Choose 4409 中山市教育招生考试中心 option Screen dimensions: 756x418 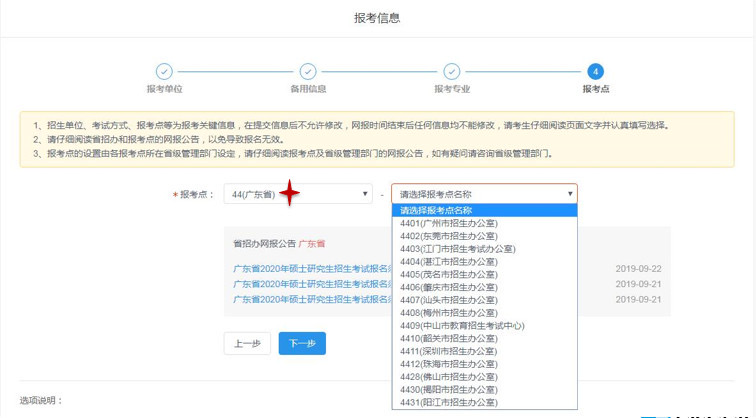click(x=462, y=326)
